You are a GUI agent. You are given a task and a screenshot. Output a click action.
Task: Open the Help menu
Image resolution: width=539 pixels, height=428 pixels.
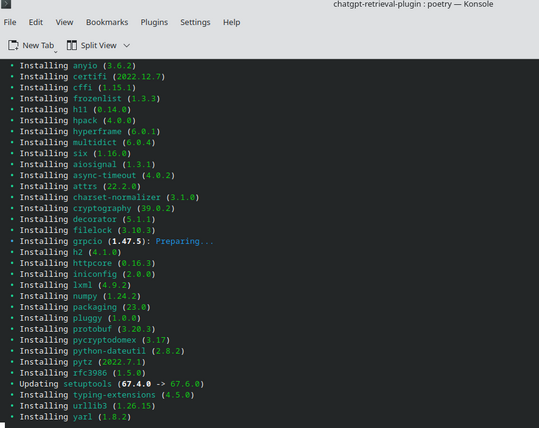[231, 22]
